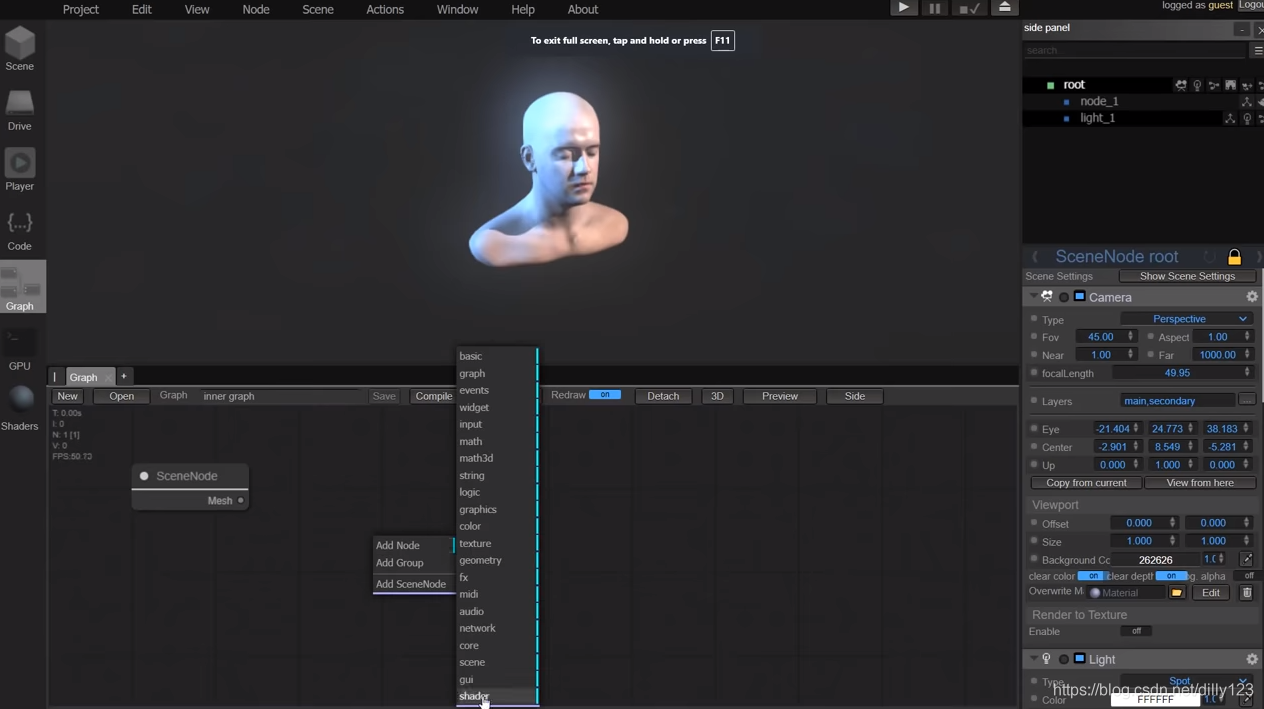Click the FFFFFF light color swatch

click(x=1155, y=699)
